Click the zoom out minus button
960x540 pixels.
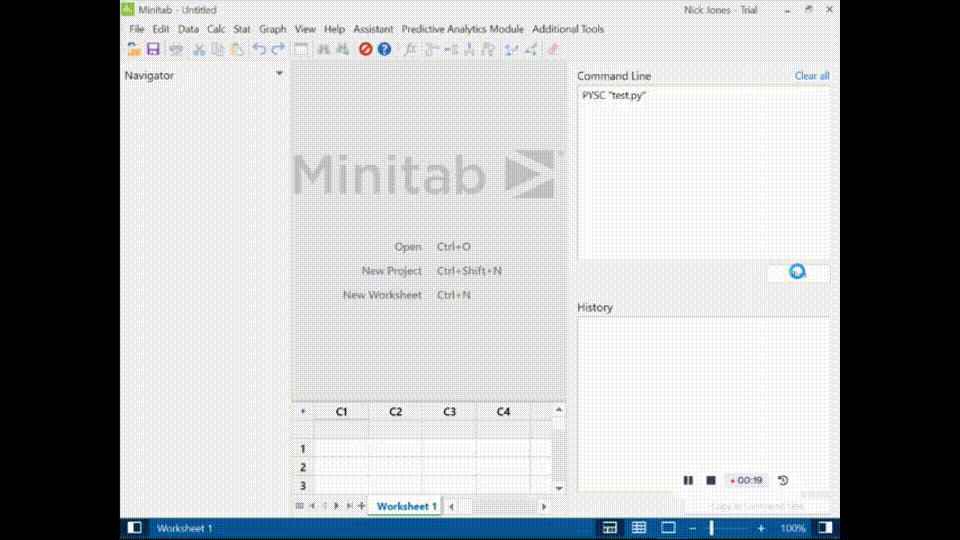coord(692,528)
